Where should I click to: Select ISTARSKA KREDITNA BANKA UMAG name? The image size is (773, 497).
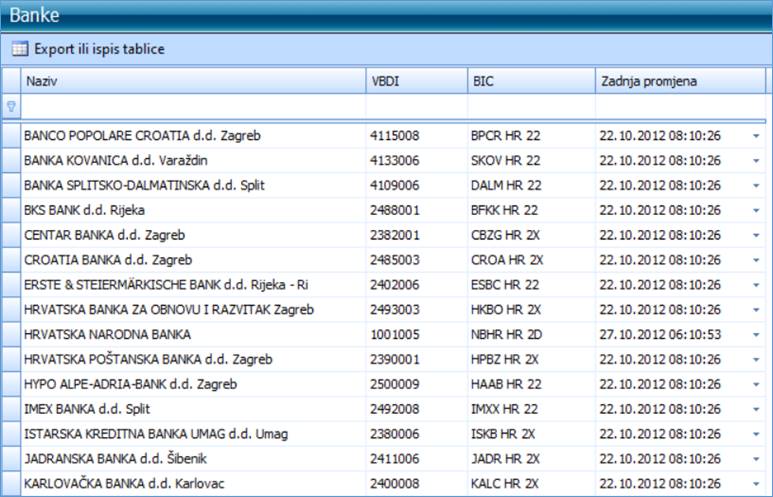(156, 434)
